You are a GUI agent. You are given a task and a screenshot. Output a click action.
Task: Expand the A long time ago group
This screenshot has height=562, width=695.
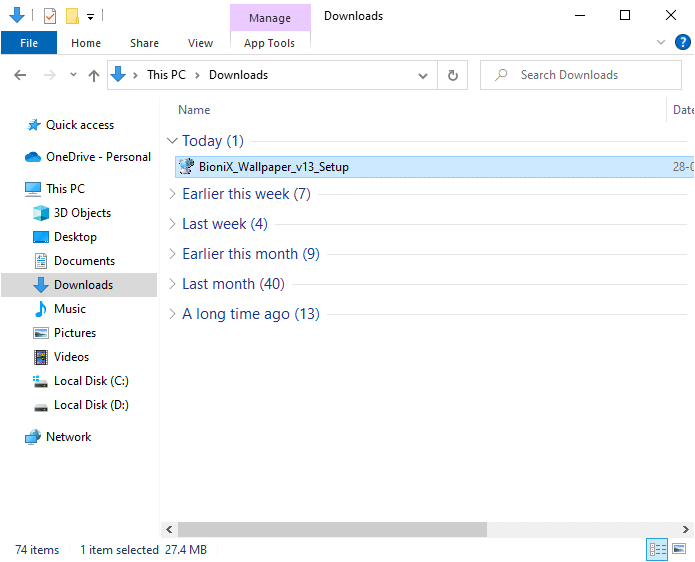(x=172, y=314)
